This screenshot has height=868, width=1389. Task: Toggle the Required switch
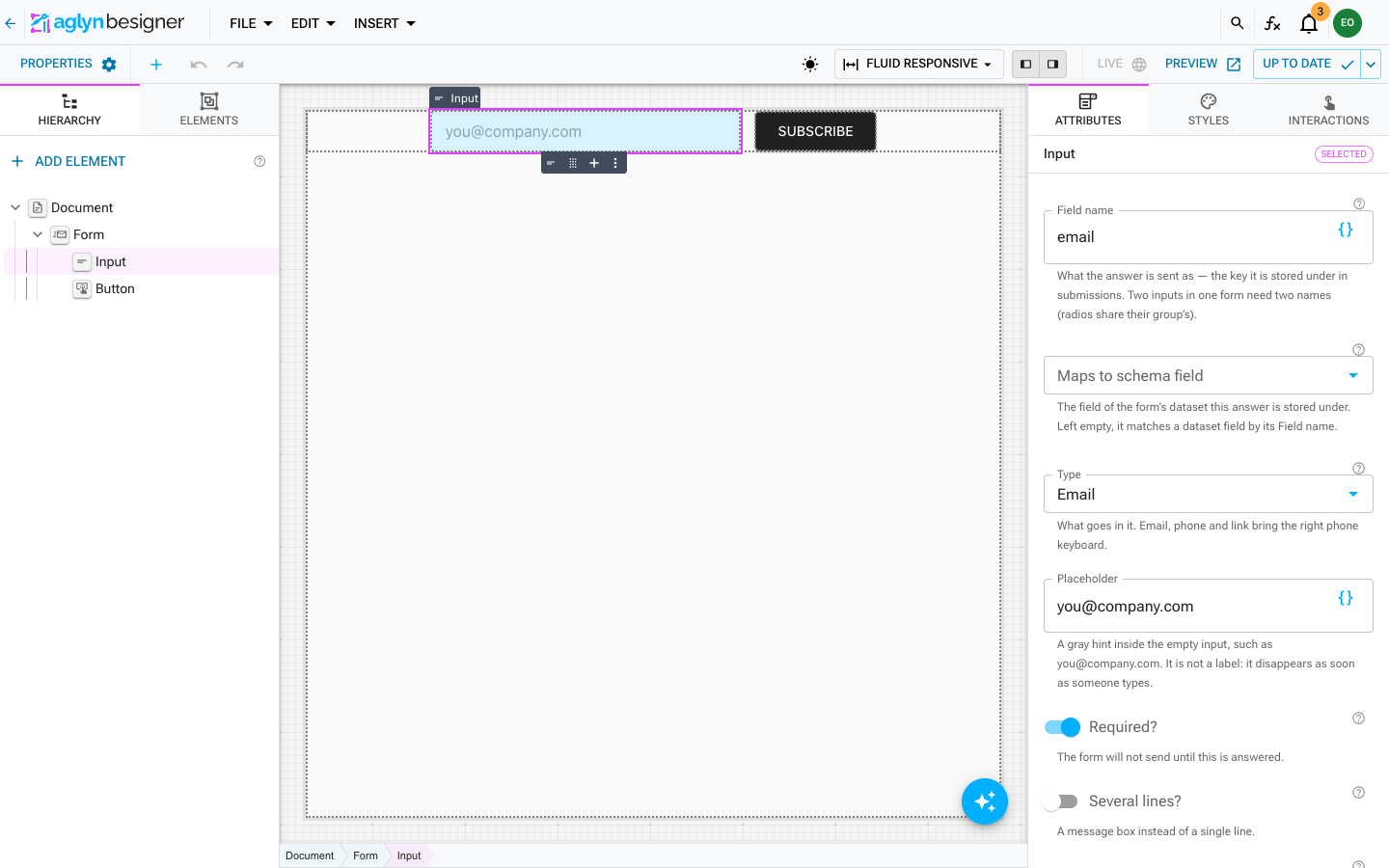click(1063, 727)
